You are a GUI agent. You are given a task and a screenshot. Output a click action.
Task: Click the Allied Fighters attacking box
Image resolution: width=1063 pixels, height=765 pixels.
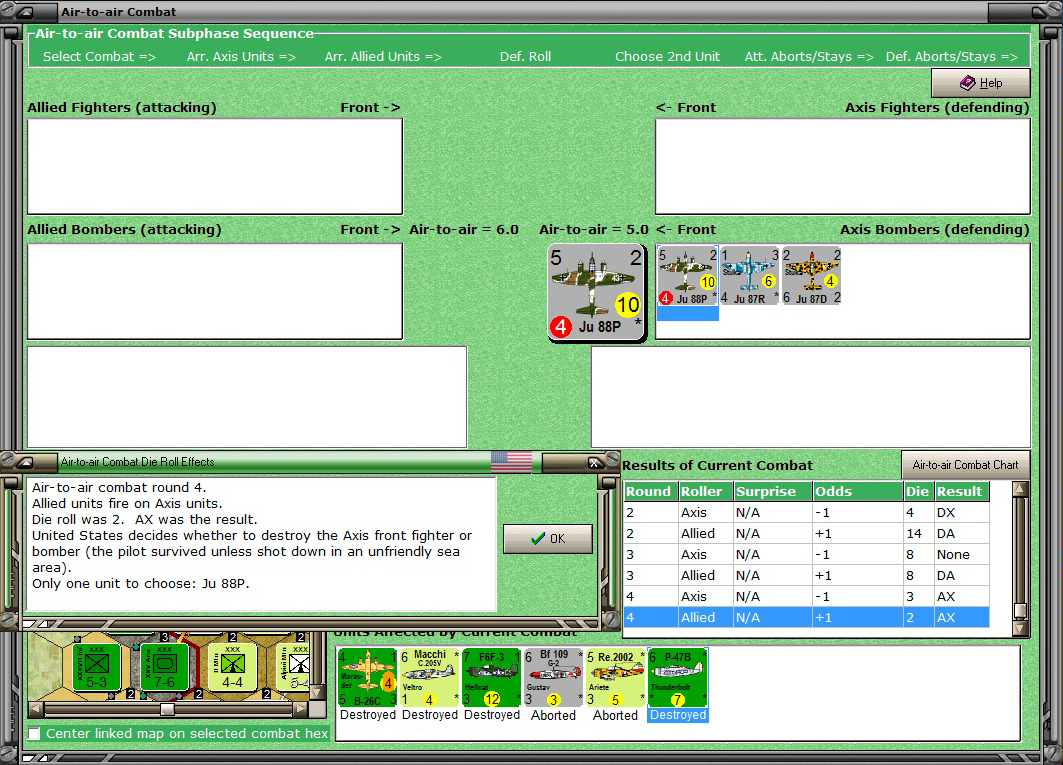(x=215, y=166)
